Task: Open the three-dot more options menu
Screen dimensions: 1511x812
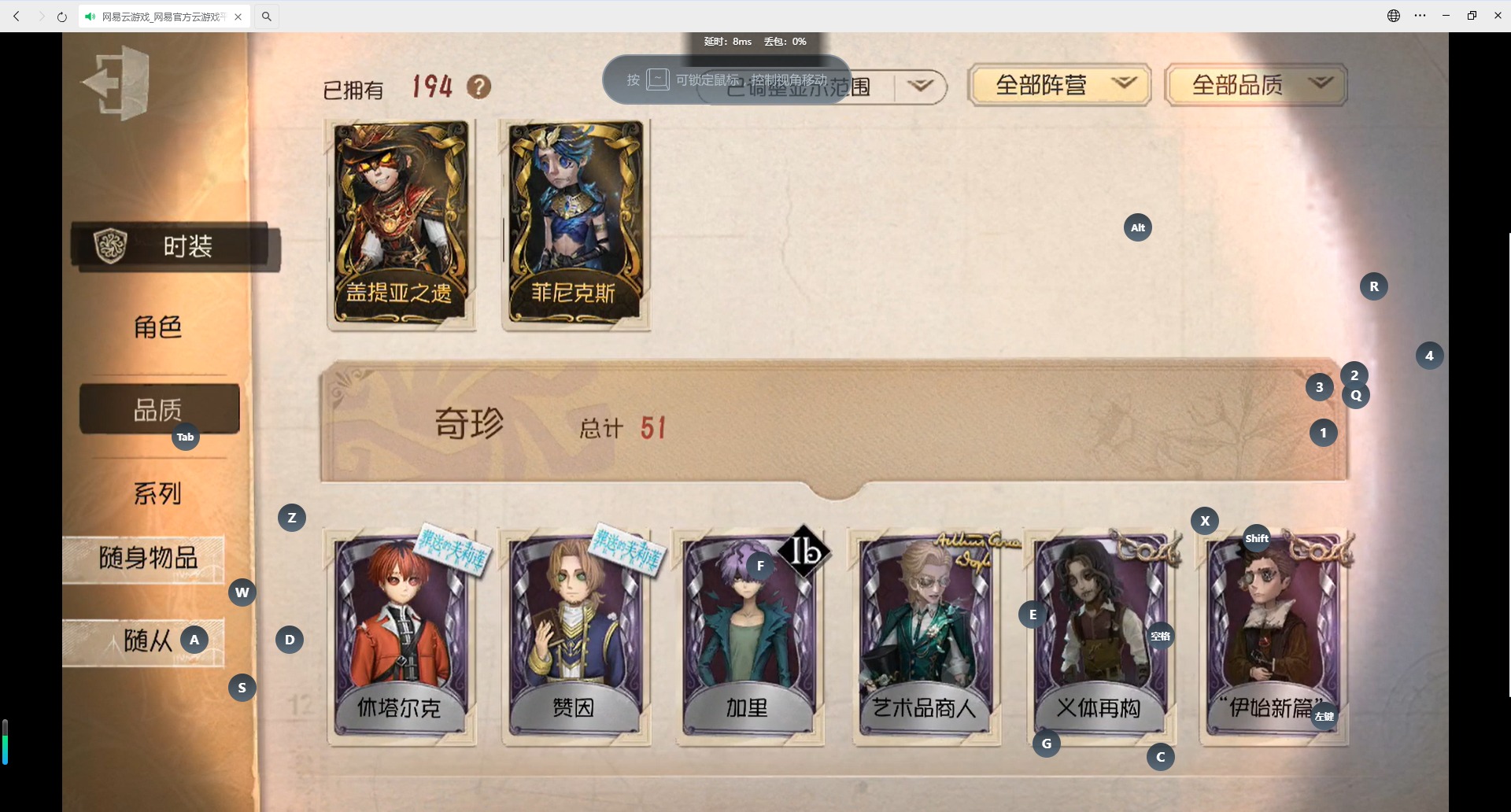Action: (x=1420, y=16)
